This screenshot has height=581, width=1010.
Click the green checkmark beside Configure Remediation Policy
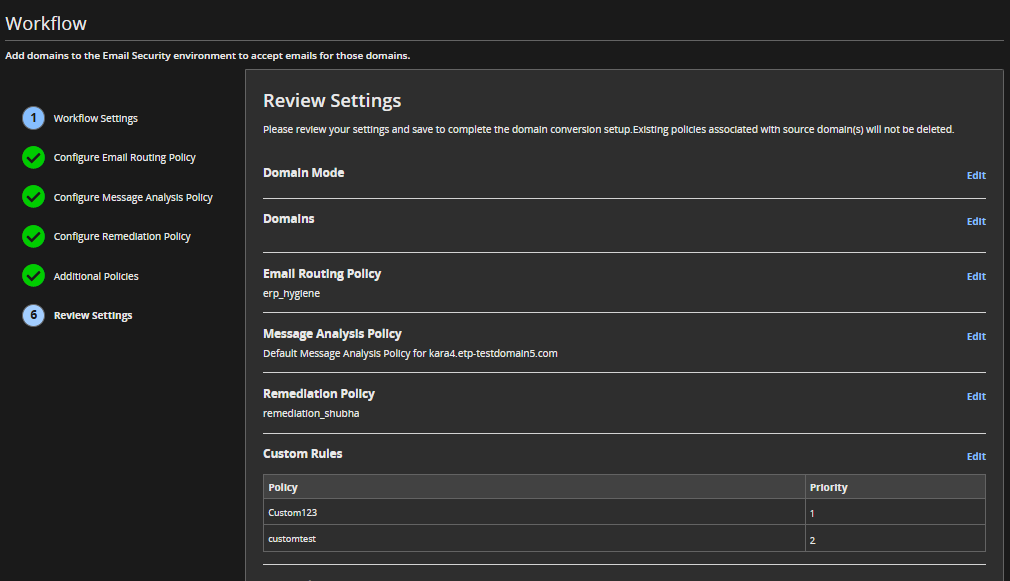(x=33, y=236)
